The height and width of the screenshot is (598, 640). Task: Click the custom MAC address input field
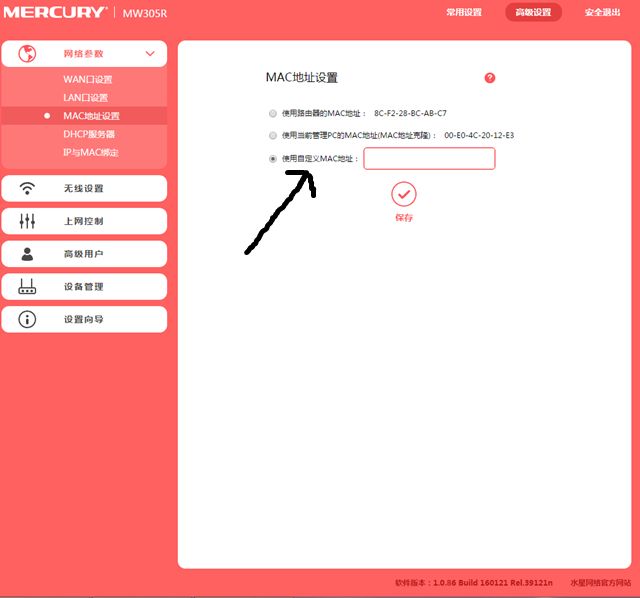pyautogui.click(x=429, y=158)
